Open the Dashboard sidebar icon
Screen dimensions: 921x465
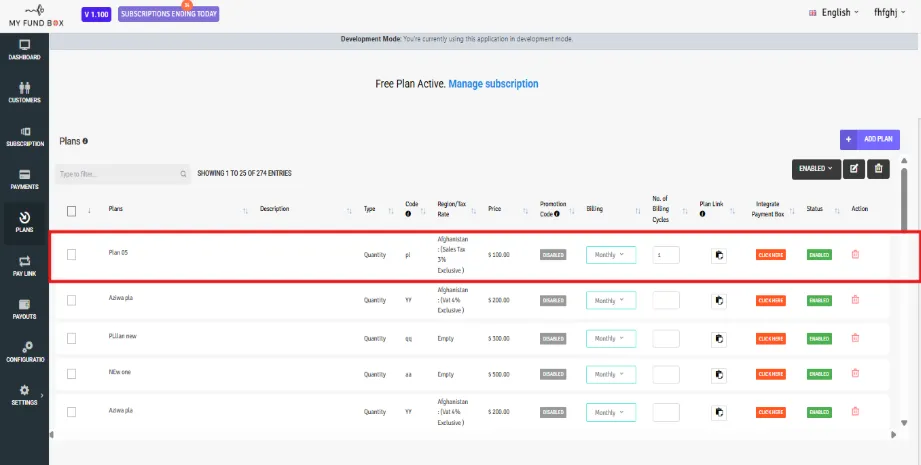tap(24, 45)
